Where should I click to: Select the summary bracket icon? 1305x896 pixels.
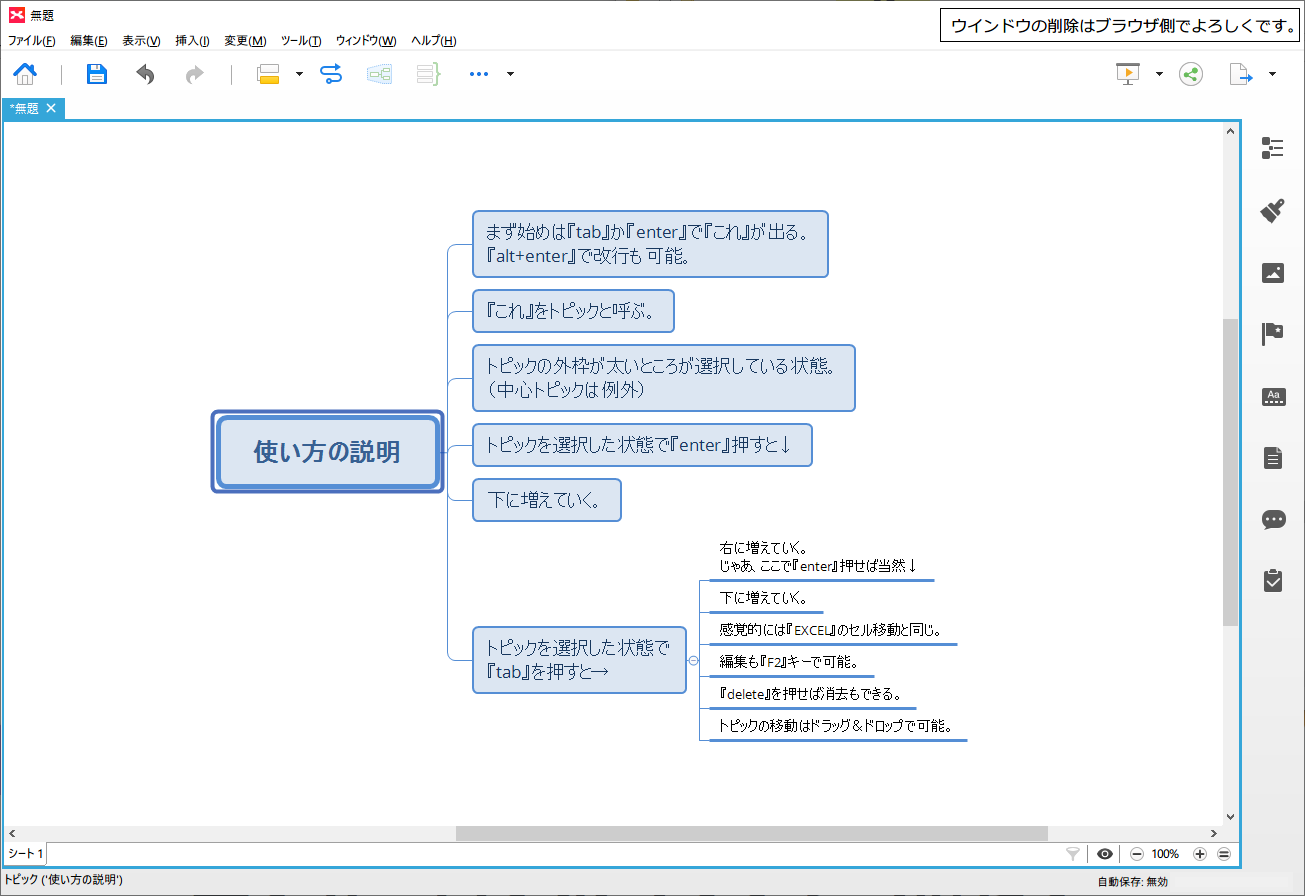[428, 74]
